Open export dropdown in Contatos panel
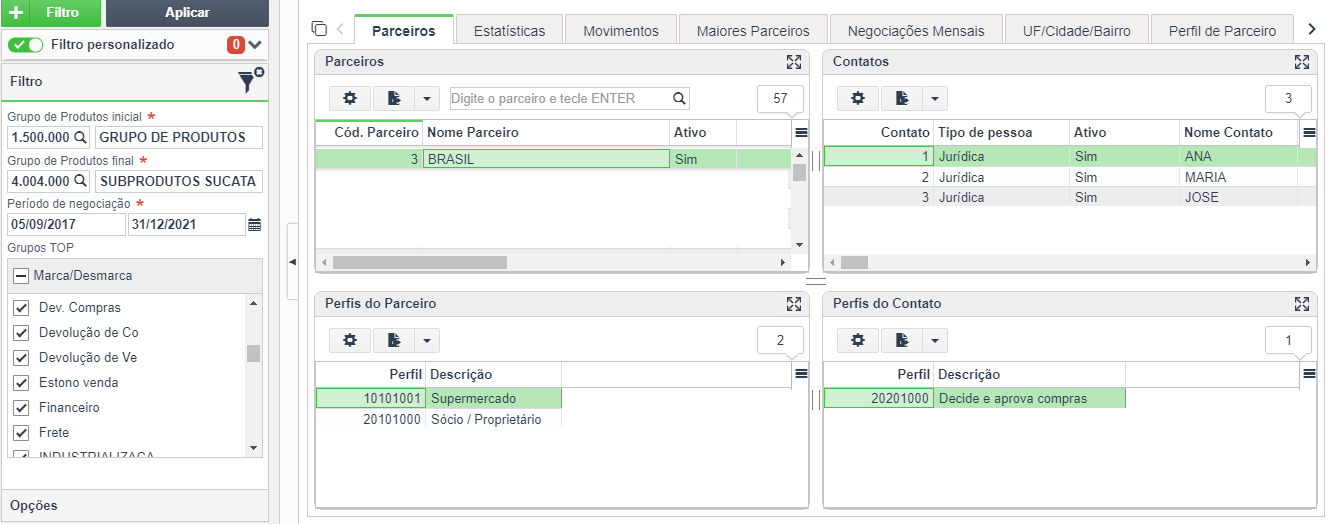Image resolution: width=1332 pixels, height=524 pixels. click(x=935, y=98)
